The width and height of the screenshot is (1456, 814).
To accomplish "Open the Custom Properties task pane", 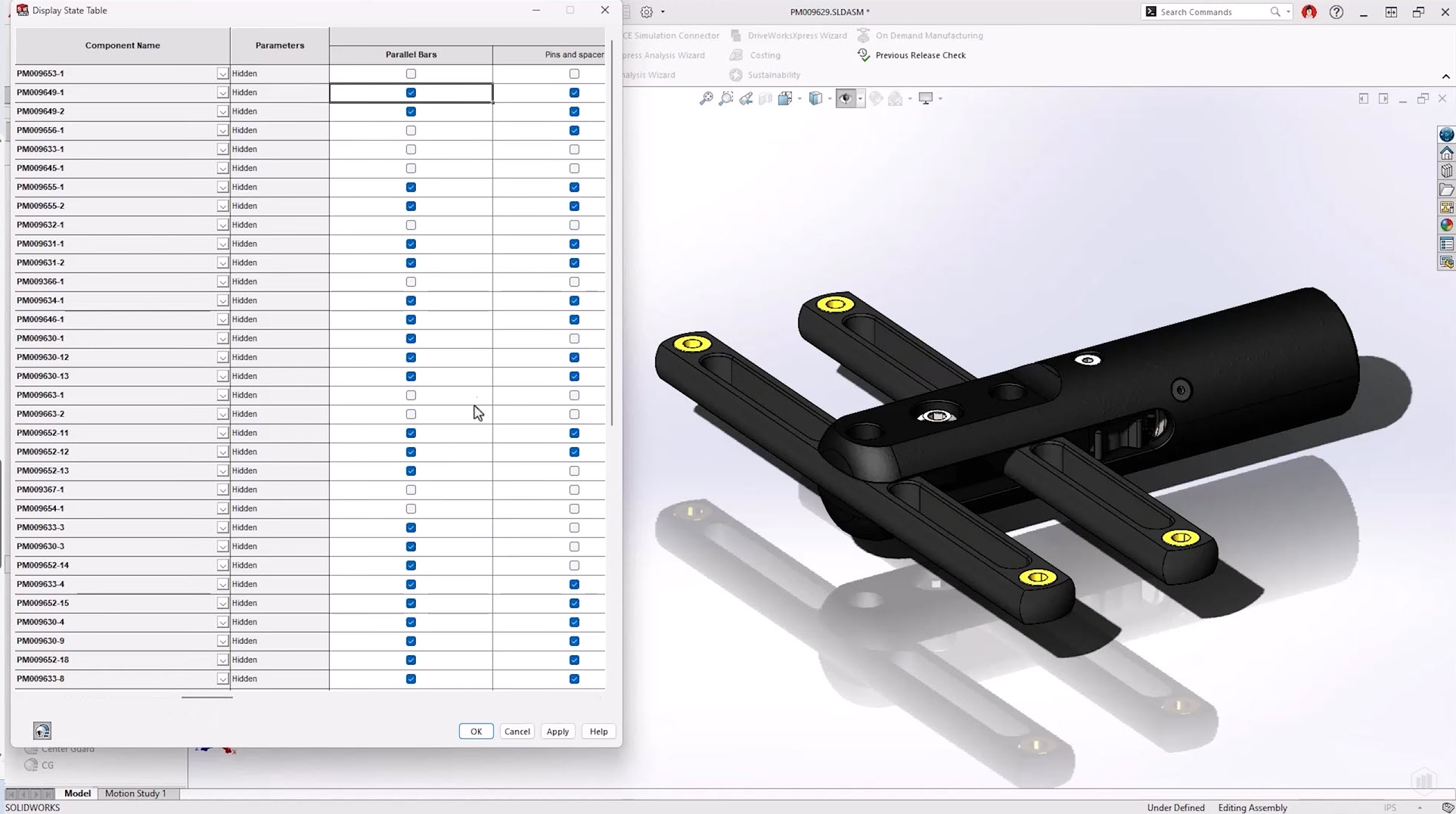I will coord(1446,244).
